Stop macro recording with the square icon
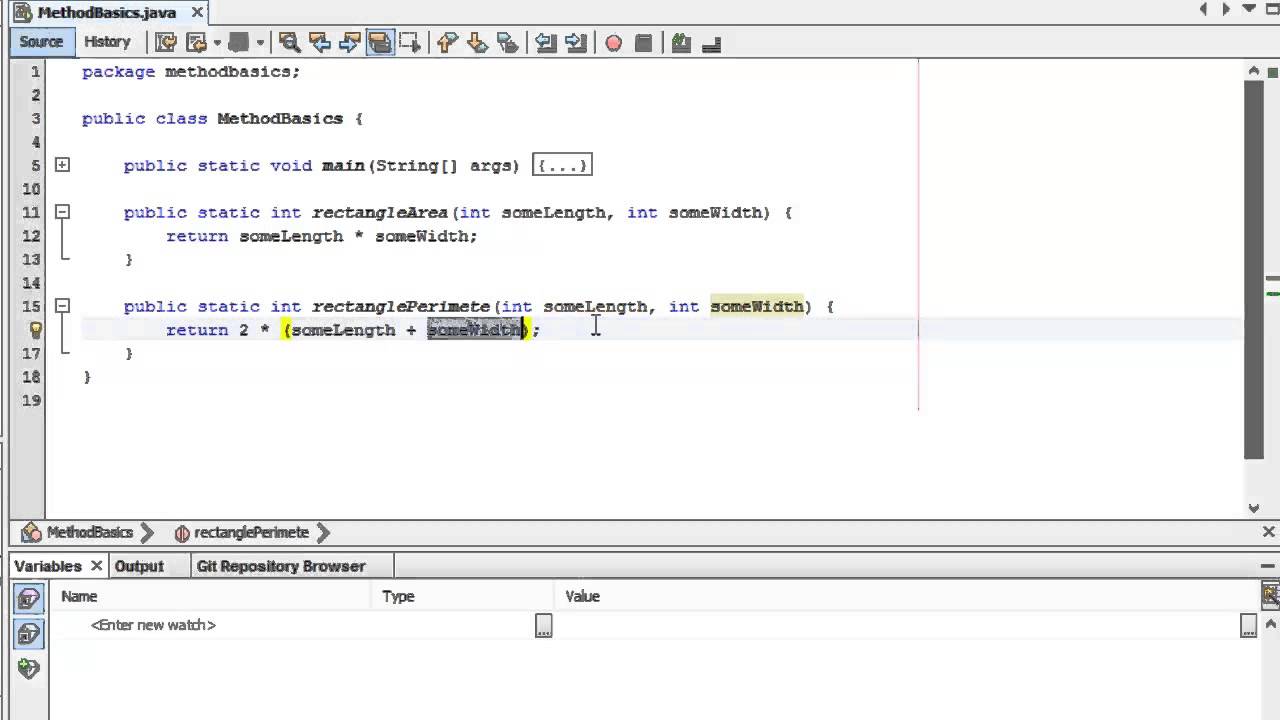Image resolution: width=1280 pixels, height=720 pixels. point(643,43)
